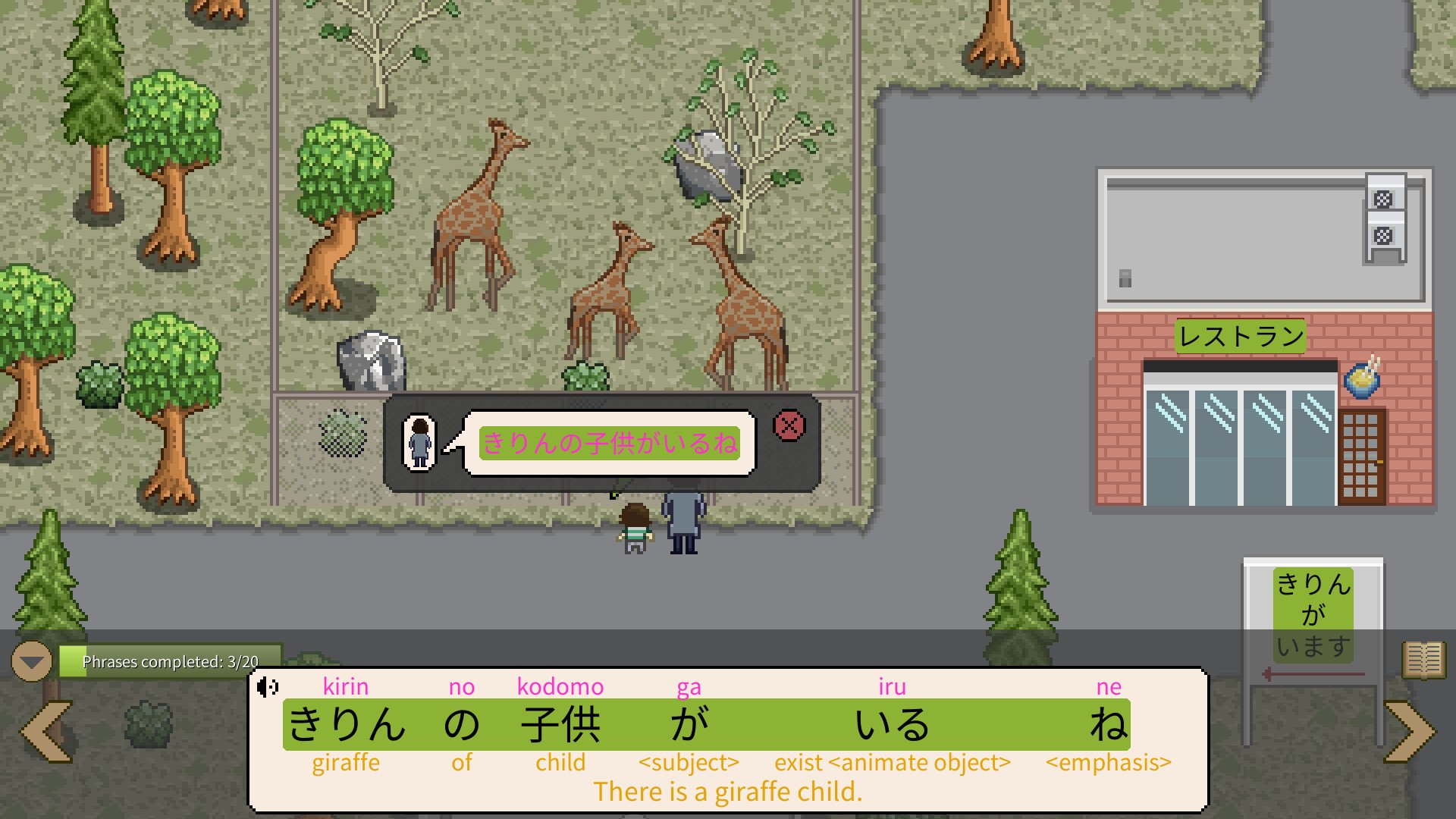Toggle the いる word highlight
1456x819 pixels.
click(x=893, y=724)
